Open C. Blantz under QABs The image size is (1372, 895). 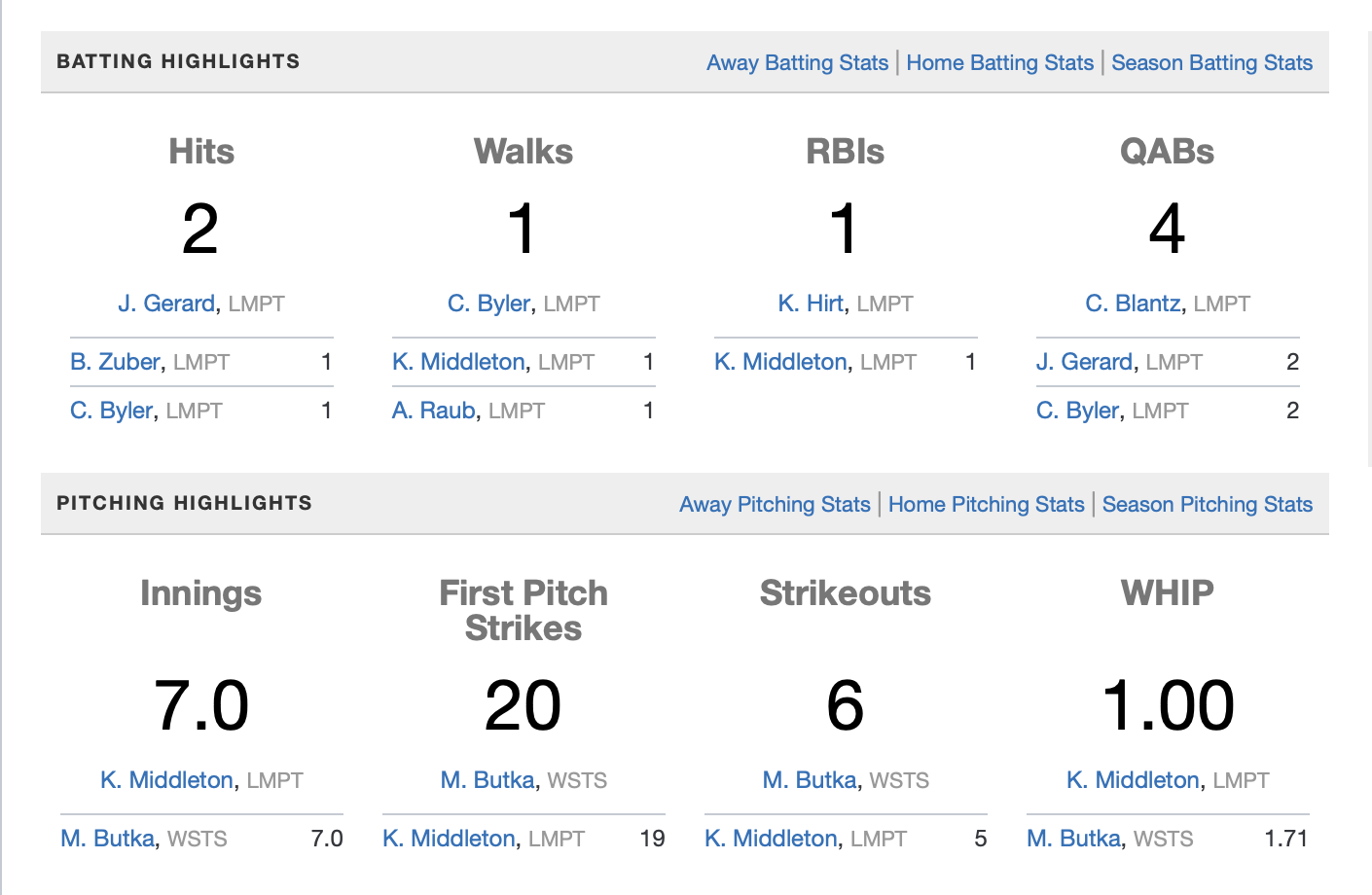point(1133,304)
